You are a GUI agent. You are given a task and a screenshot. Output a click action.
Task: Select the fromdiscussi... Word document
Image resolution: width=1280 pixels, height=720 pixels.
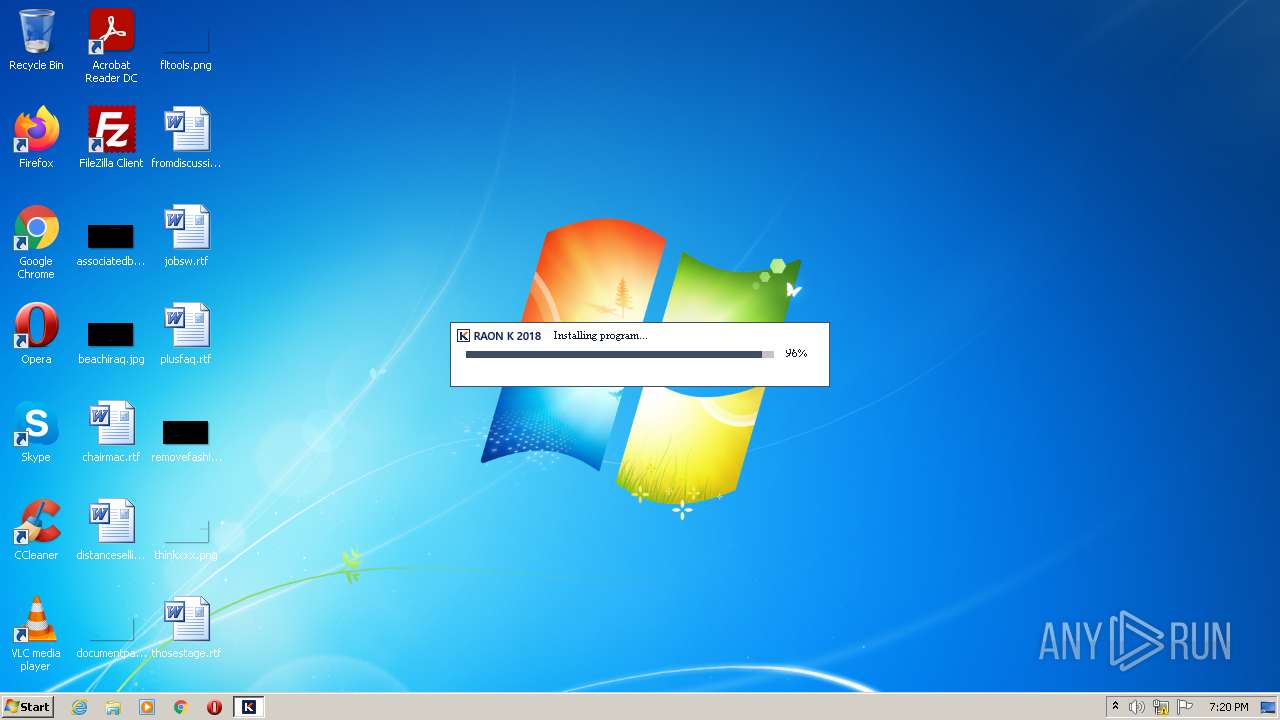click(186, 138)
